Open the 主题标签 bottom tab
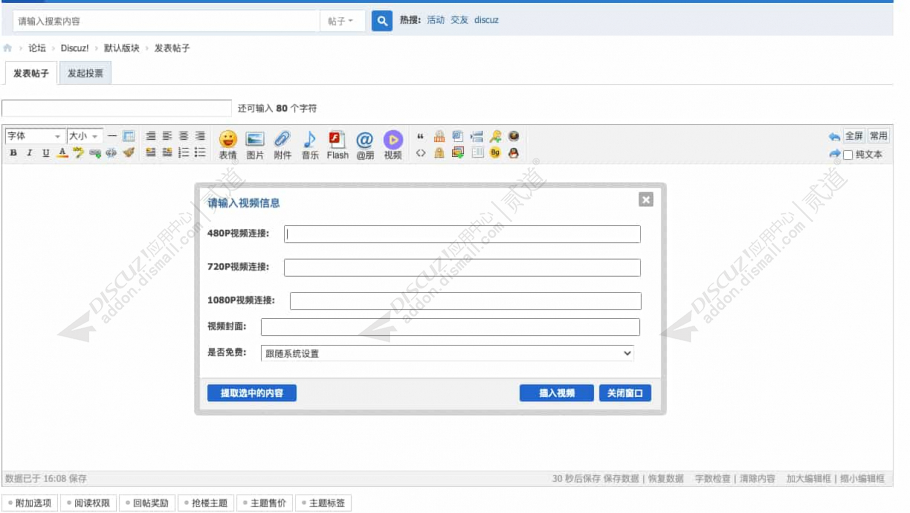910x513 pixels. pyautogui.click(x=323, y=503)
